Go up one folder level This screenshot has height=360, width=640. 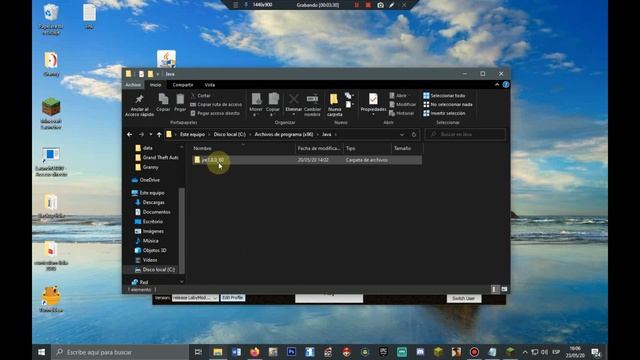[x=159, y=134]
